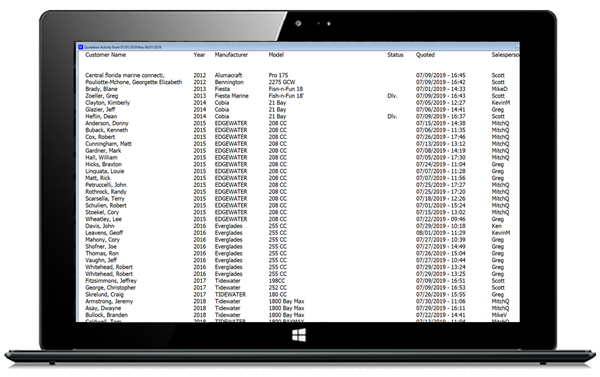The width and height of the screenshot is (600, 377).
Task: Select the Leavens, Geoff customer row
Action: click(298, 233)
